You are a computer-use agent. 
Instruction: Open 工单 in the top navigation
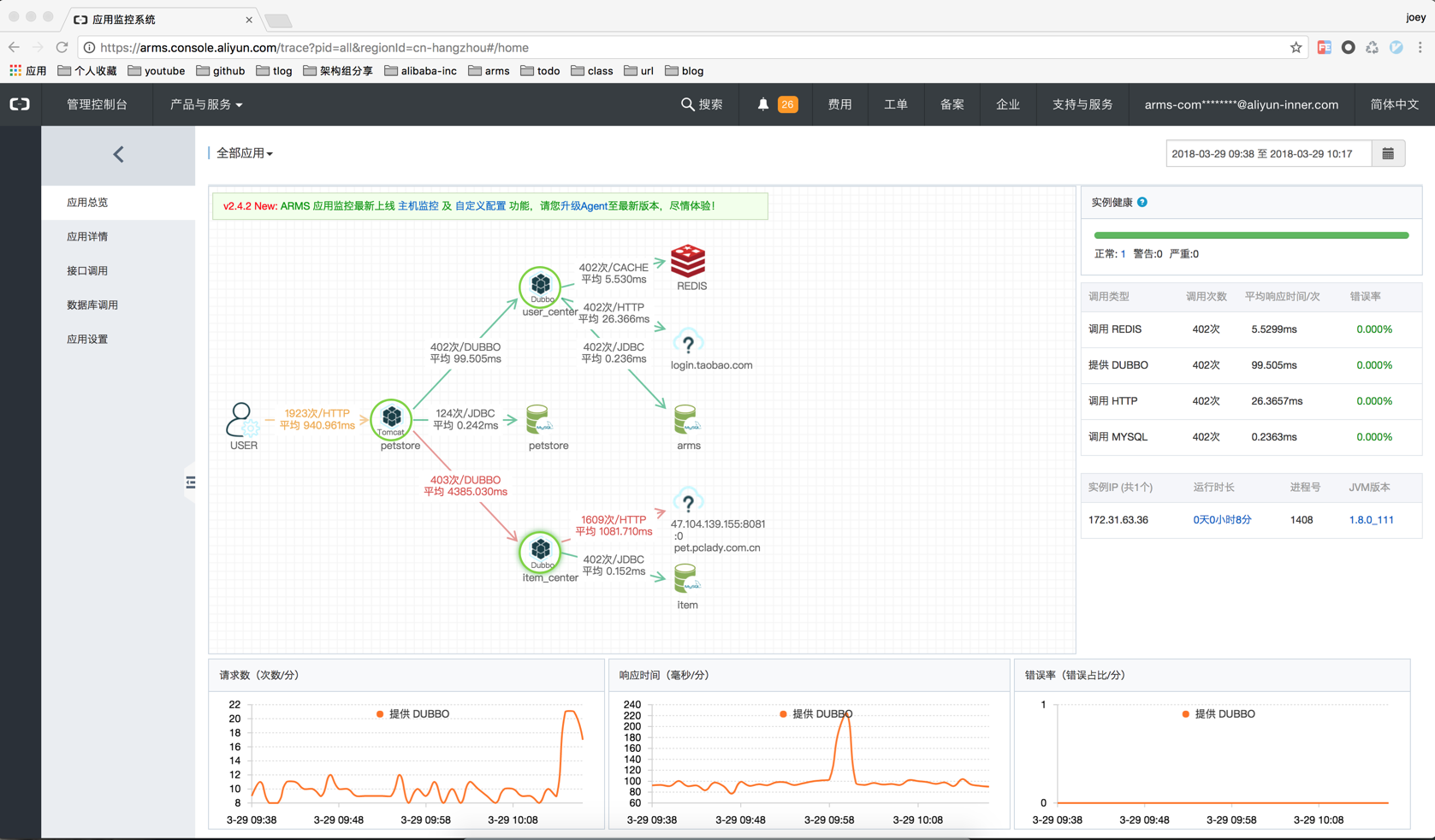(x=895, y=104)
